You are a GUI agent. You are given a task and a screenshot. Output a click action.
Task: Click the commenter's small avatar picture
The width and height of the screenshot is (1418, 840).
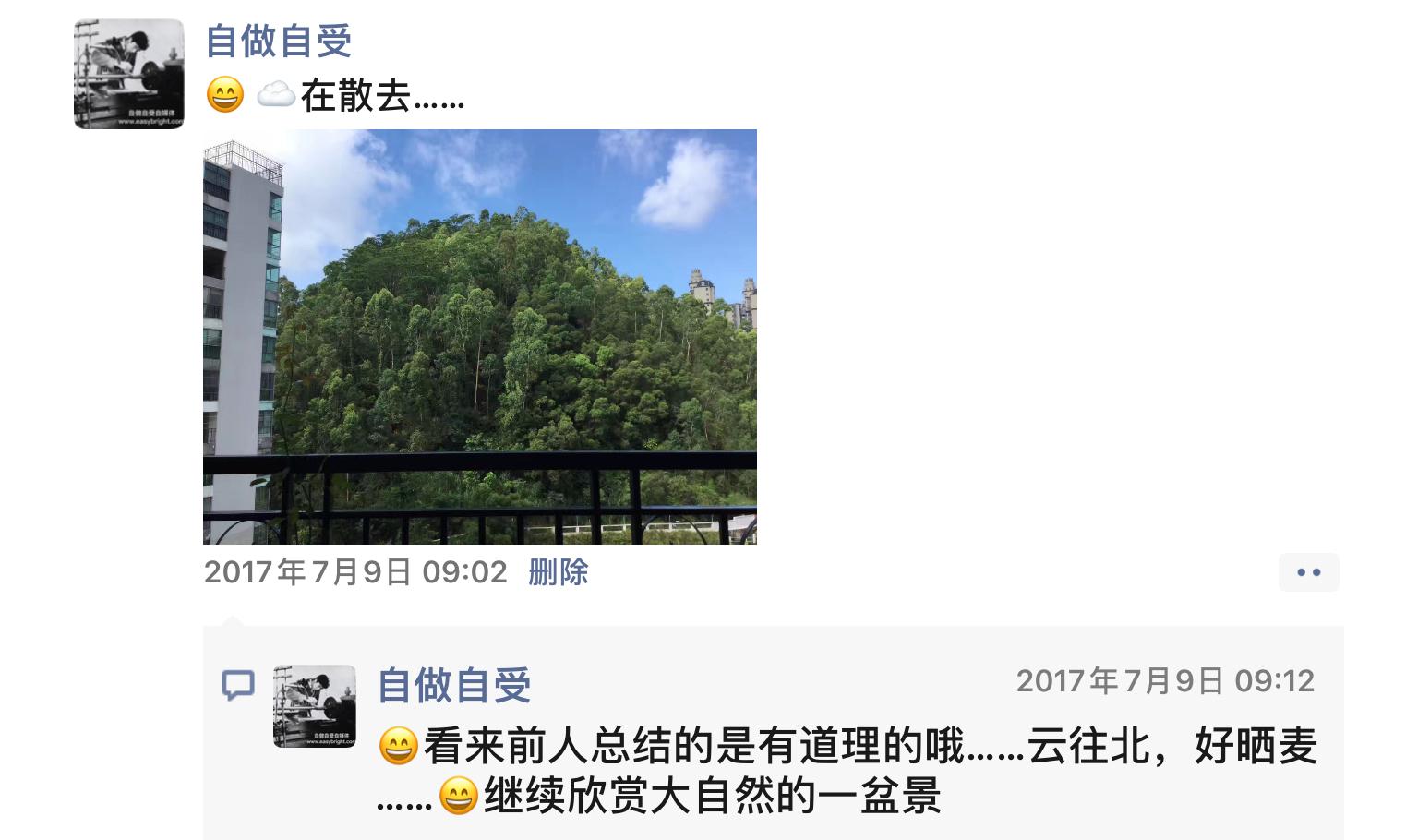[x=315, y=706]
